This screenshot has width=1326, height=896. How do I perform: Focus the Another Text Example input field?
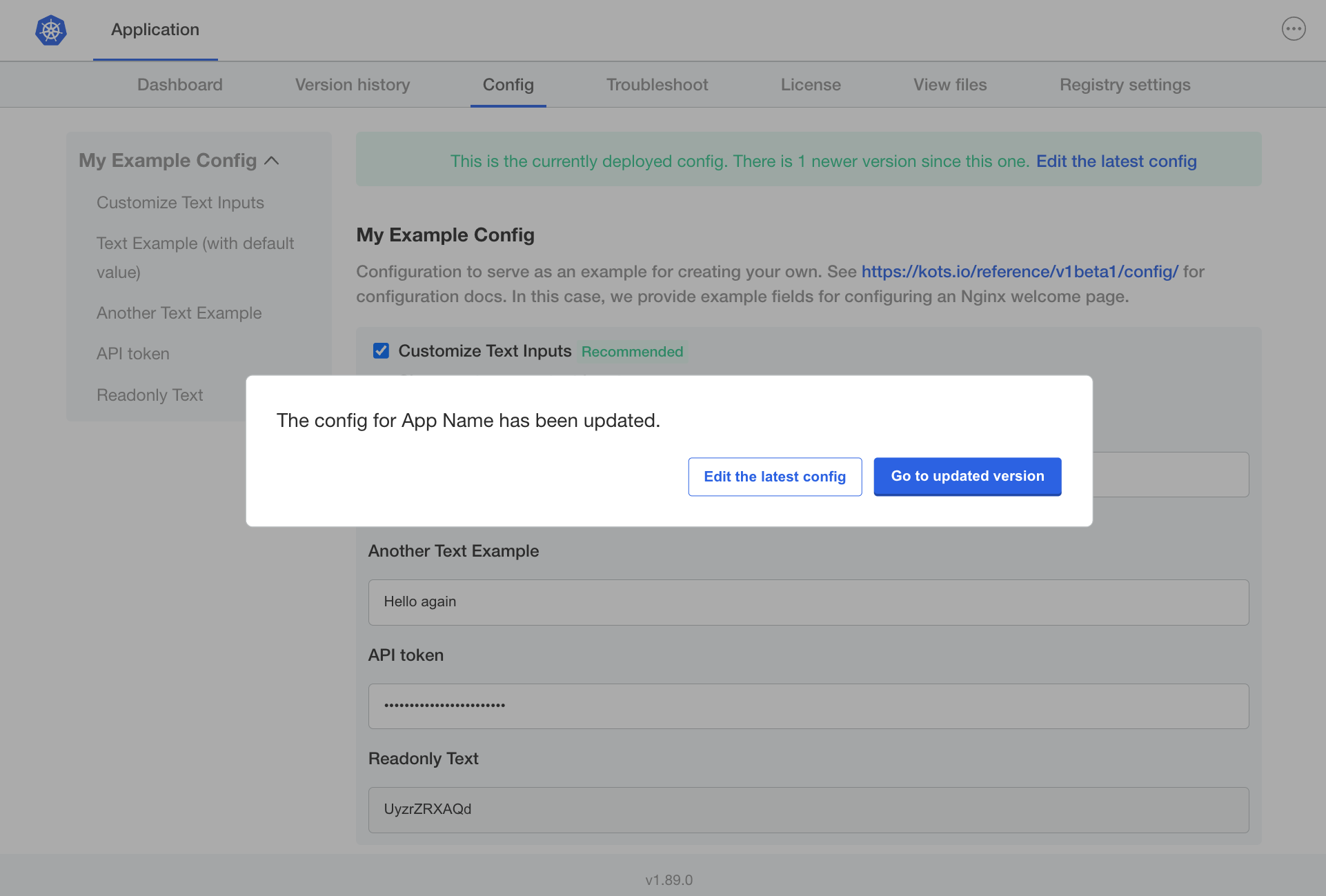point(808,601)
